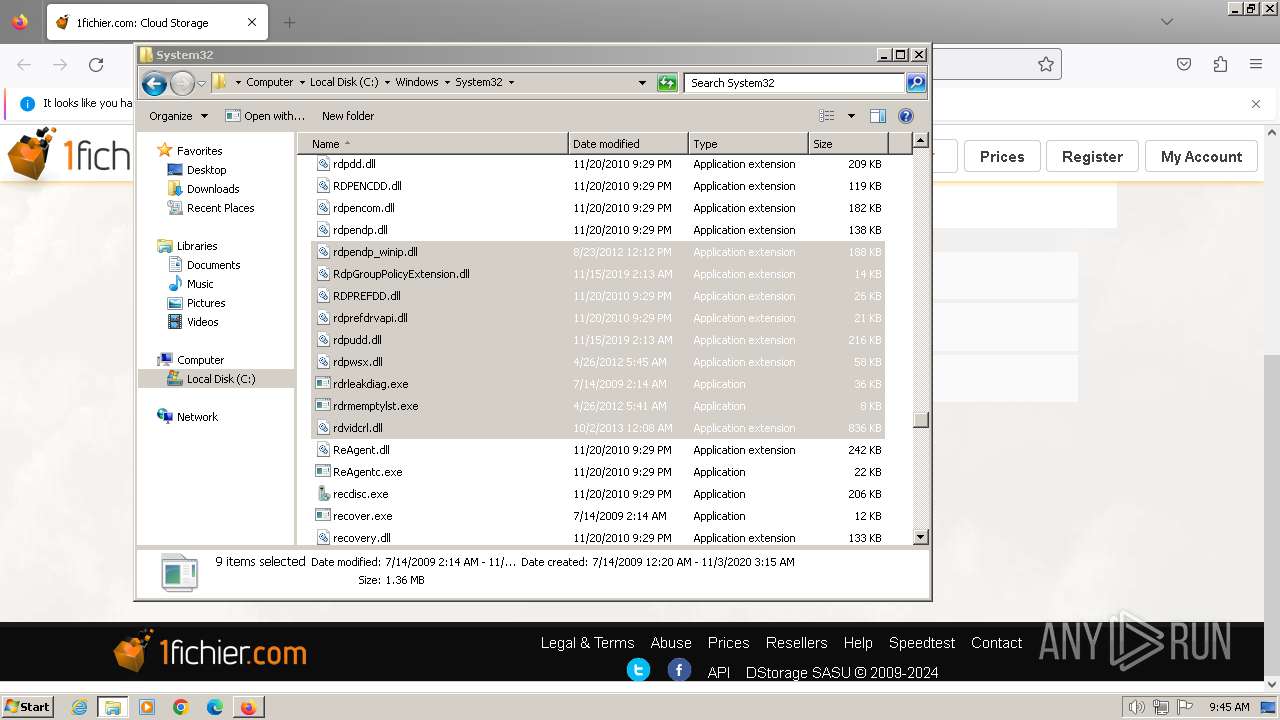Select Downloads in navigation pane
This screenshot has width=1280, height=720.
tap(212, 189)
